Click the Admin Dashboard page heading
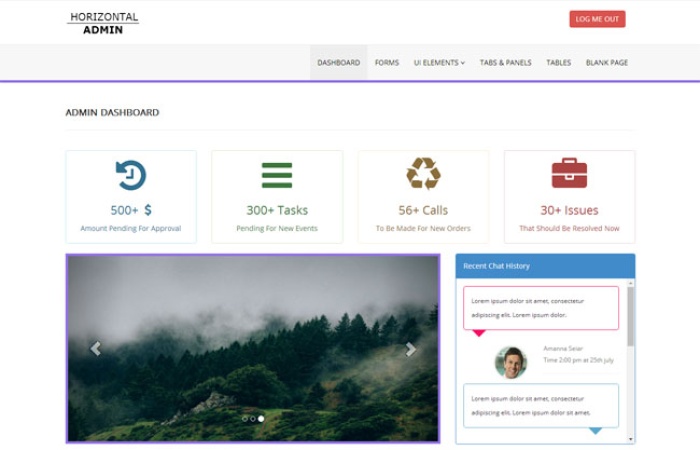 click(112, 112)
